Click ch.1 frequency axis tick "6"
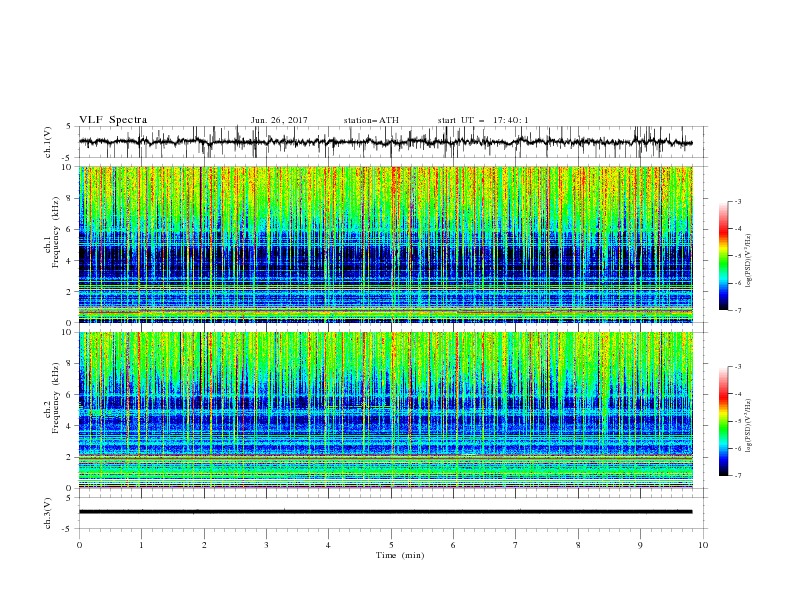 point(71,230)
